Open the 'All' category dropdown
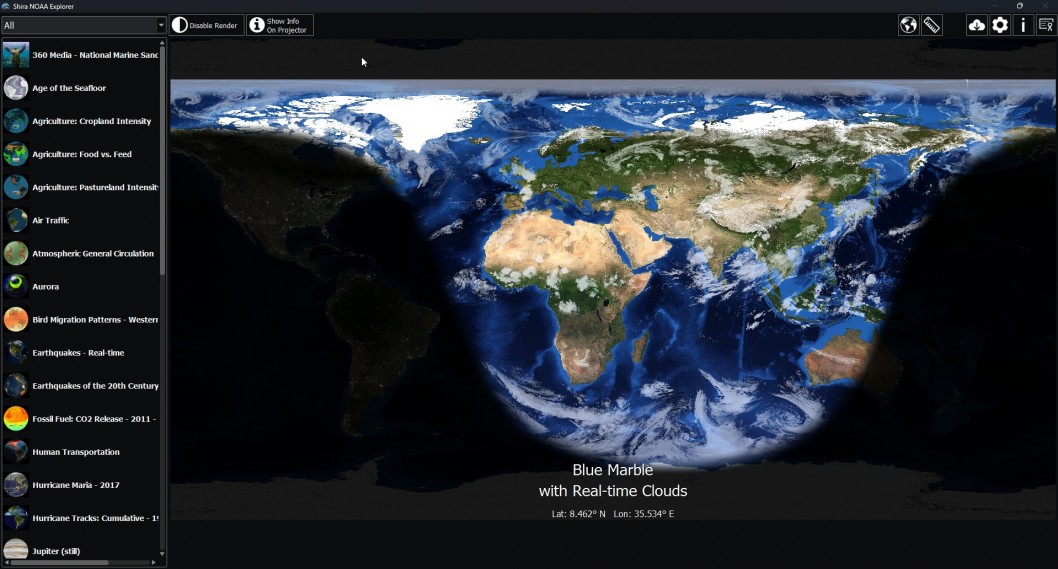 84,25
